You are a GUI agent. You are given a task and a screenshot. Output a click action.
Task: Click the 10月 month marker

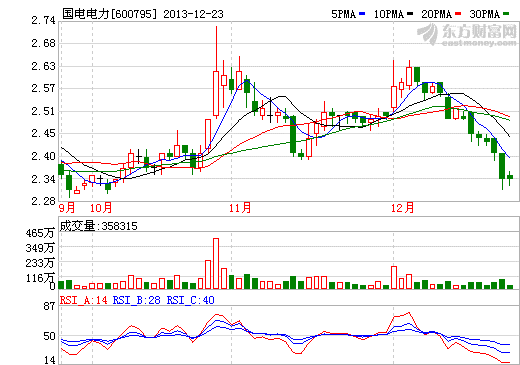point(101,208)
